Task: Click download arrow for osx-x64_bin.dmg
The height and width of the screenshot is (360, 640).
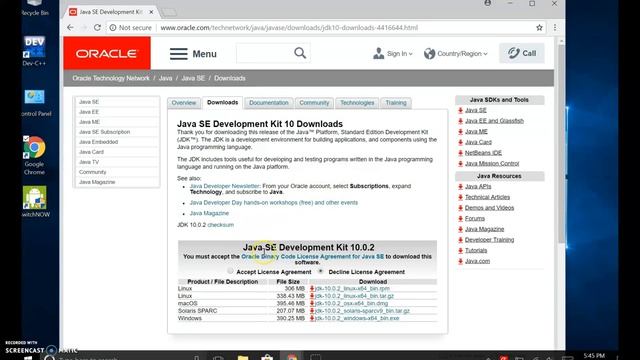Action: (x=312, y=303)
